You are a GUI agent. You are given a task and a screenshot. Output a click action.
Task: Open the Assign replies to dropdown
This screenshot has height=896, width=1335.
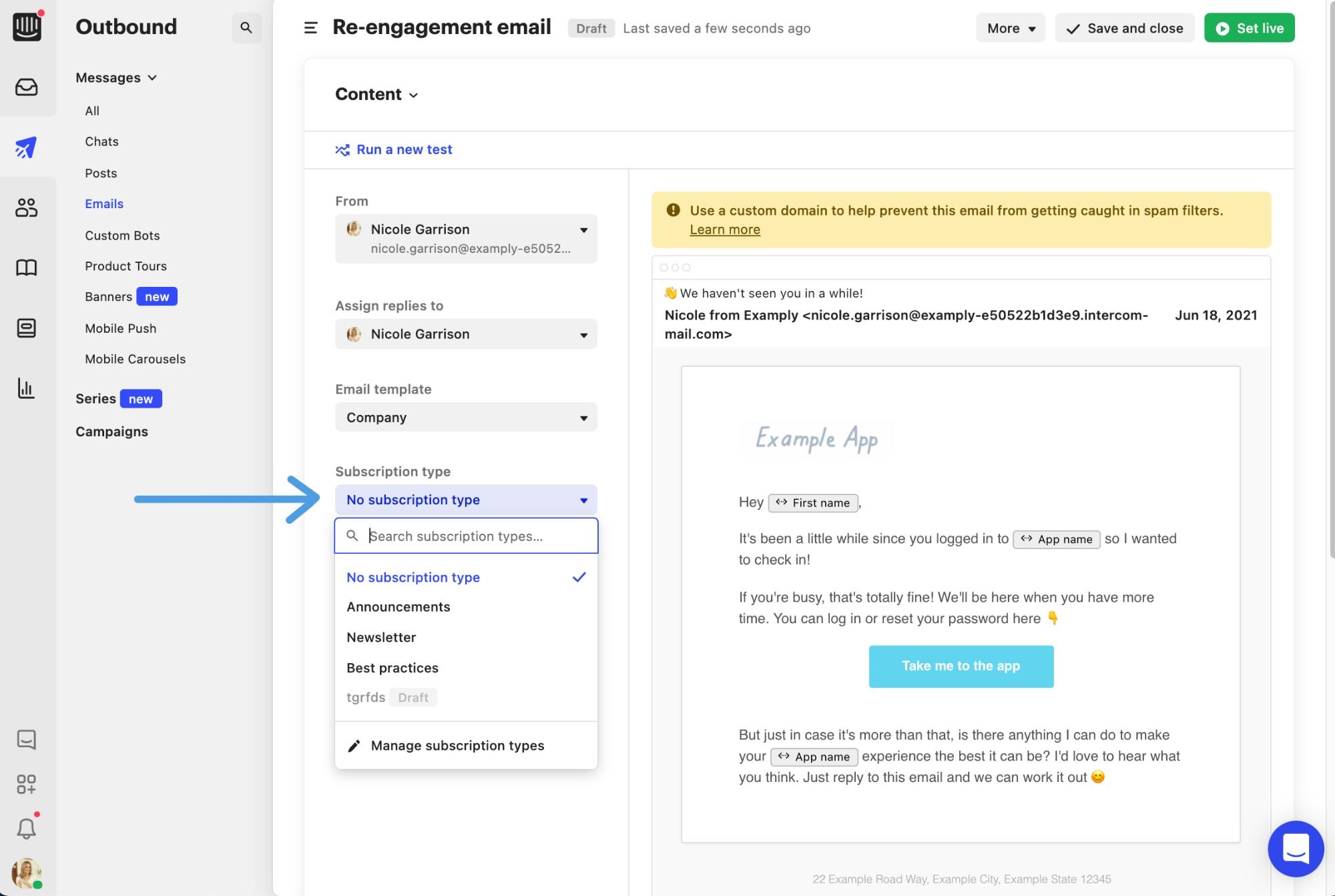click(x=466, y=334)
